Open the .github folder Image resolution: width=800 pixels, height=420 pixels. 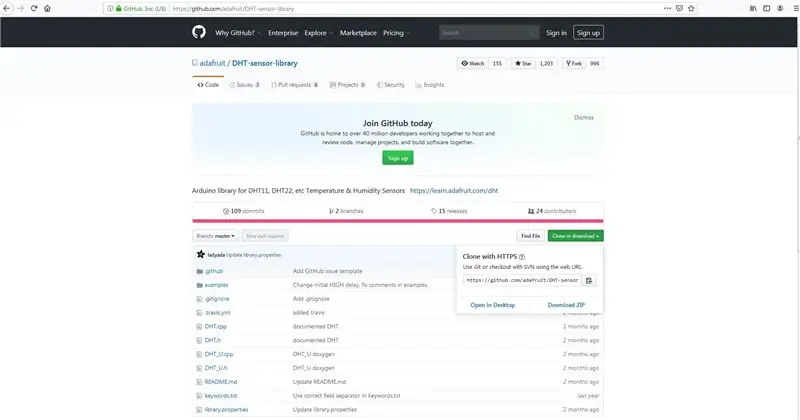(x=214, y=271)
